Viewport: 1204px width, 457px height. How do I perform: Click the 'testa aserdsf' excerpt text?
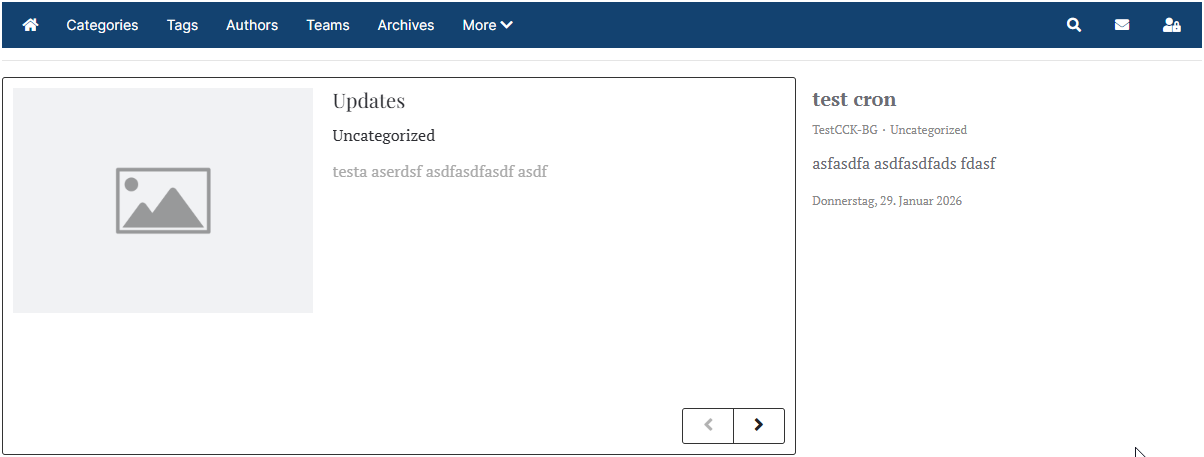point(439,172)
